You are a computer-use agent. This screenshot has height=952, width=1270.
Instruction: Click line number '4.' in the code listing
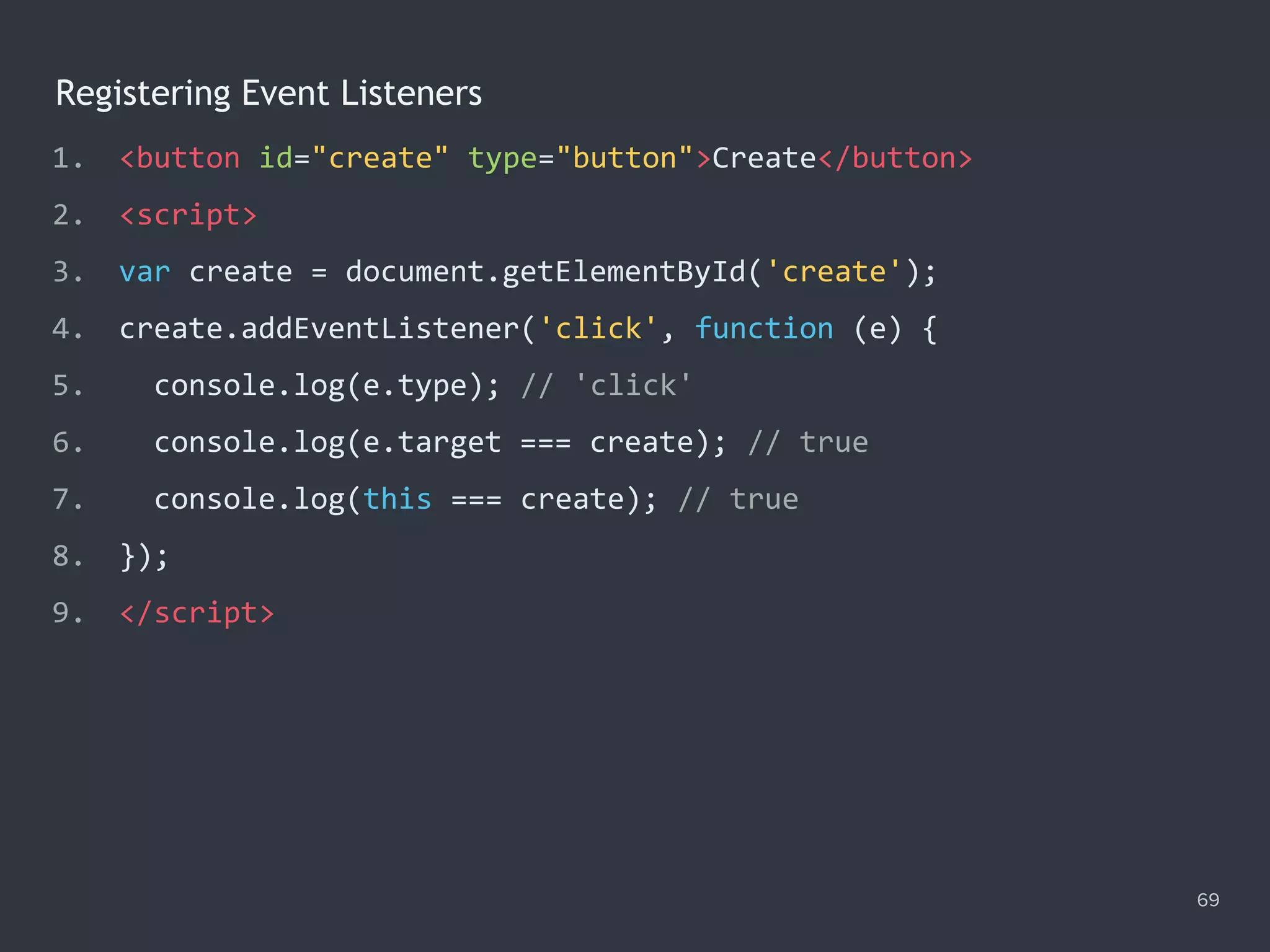[68, 328]
